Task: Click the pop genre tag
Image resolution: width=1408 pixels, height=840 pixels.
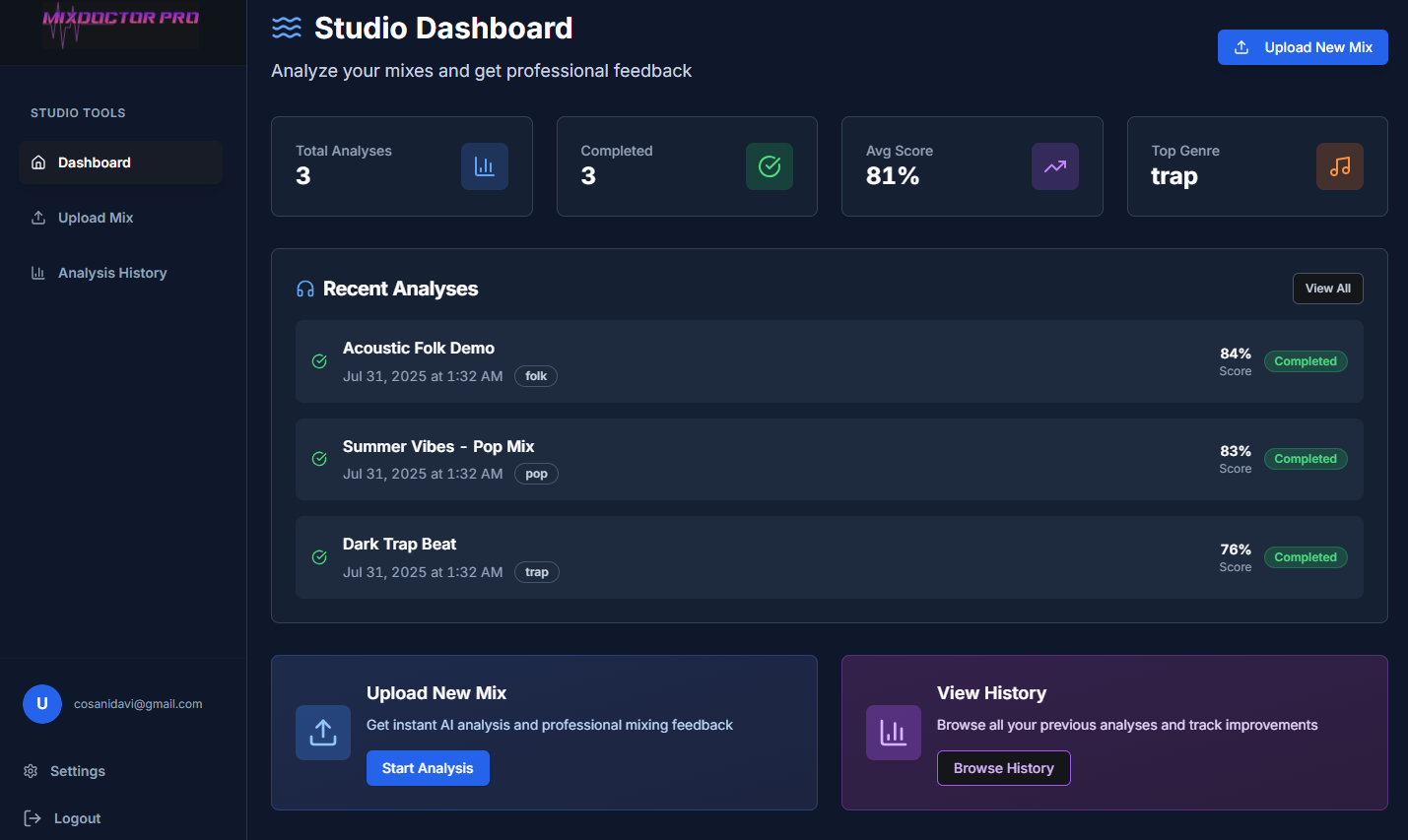Action: pyautogui.click(x=536, y=474)
